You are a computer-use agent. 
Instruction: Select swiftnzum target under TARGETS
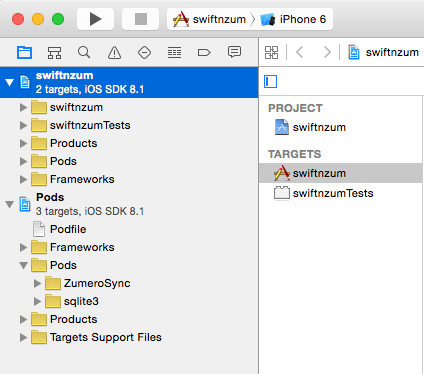341,173
